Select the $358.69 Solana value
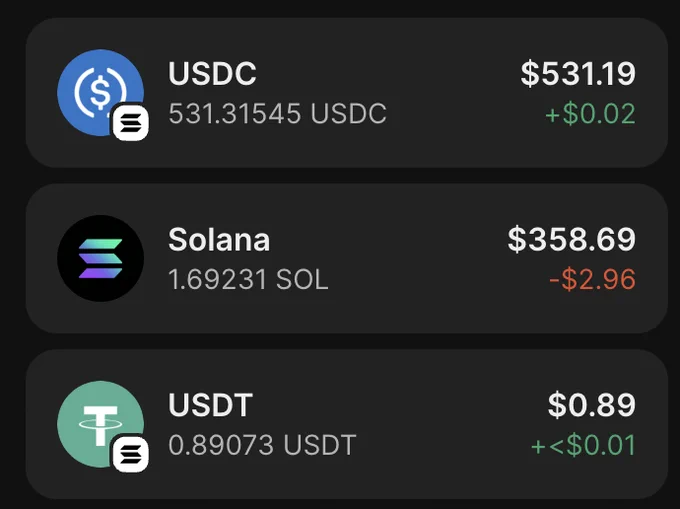This screenshot has height=509, width=680. click(572, 239)
